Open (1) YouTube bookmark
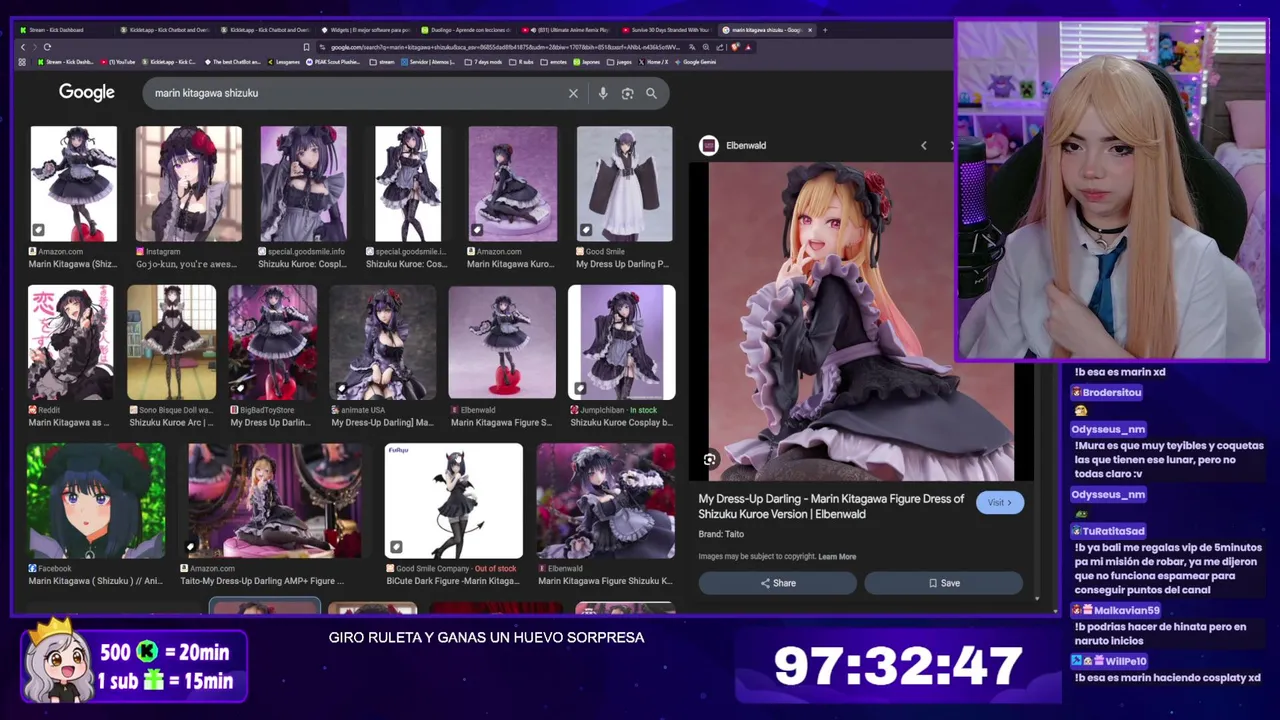This screenshot has height=720, width=1280. (x=117, y=62)
